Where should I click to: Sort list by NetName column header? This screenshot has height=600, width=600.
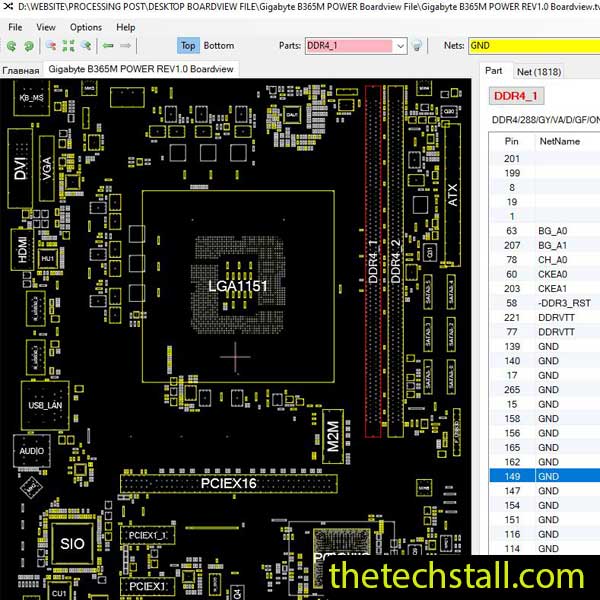click(x=559, y=142)
